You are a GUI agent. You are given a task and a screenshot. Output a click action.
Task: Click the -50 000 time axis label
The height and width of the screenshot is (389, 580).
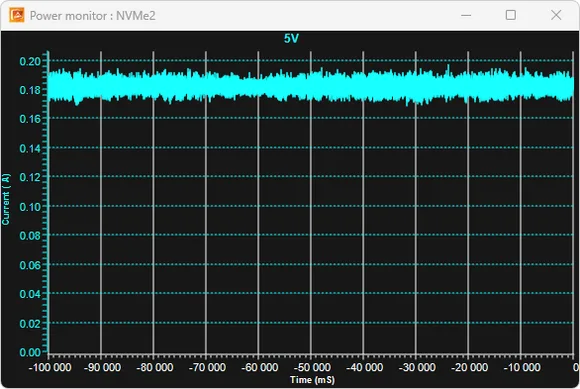312,367
